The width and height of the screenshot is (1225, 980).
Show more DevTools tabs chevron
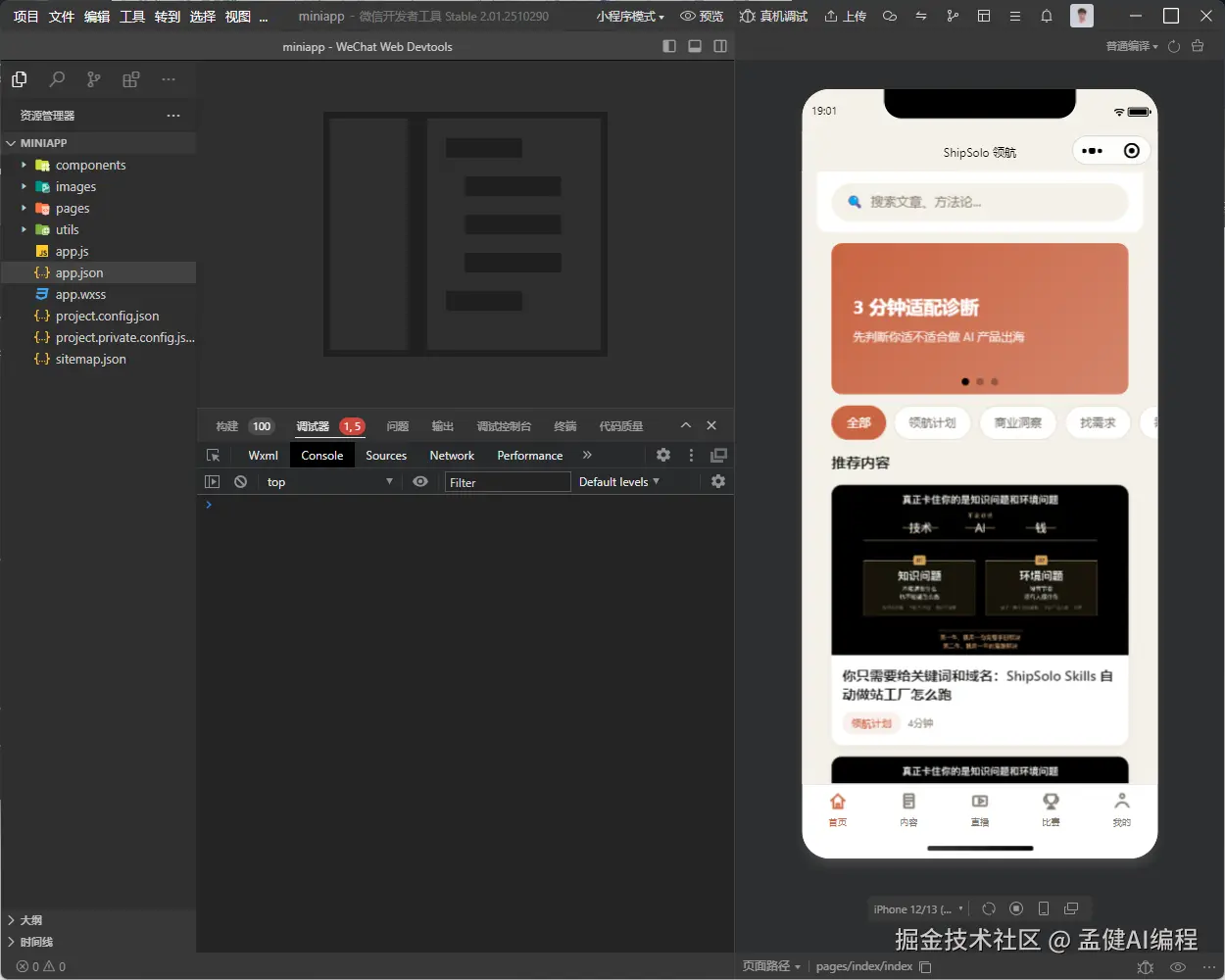pyautogui.click(x=587, y=455)
